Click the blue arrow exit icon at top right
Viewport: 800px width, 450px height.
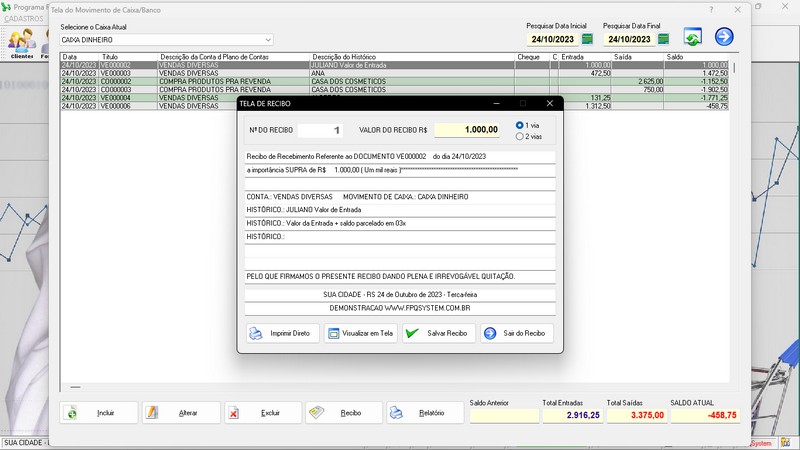724,37
